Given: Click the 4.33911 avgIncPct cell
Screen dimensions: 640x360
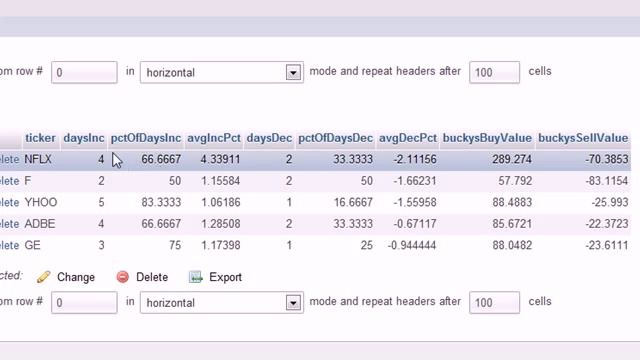Looking at the screenshot, I should coord(220,159).
